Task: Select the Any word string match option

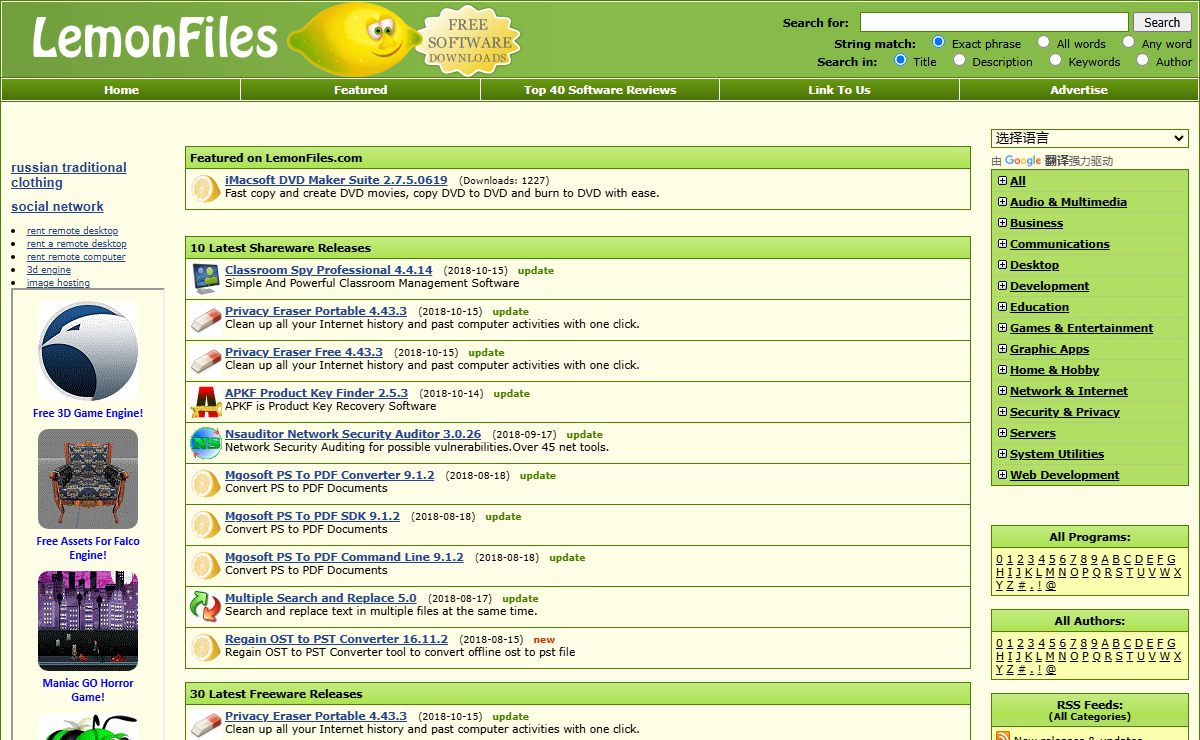Action: 1128,42
